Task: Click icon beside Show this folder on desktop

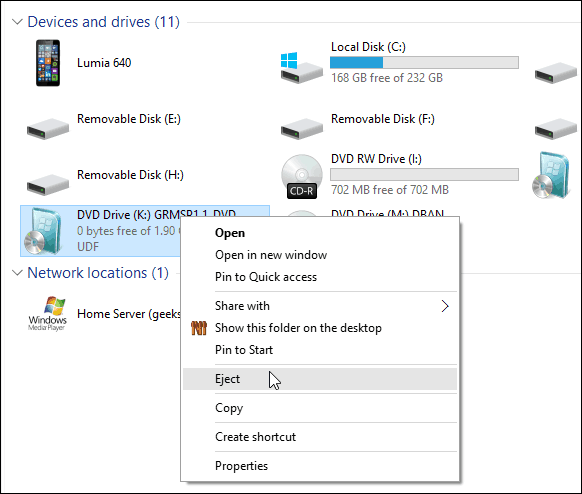Action: coord(199,328)
